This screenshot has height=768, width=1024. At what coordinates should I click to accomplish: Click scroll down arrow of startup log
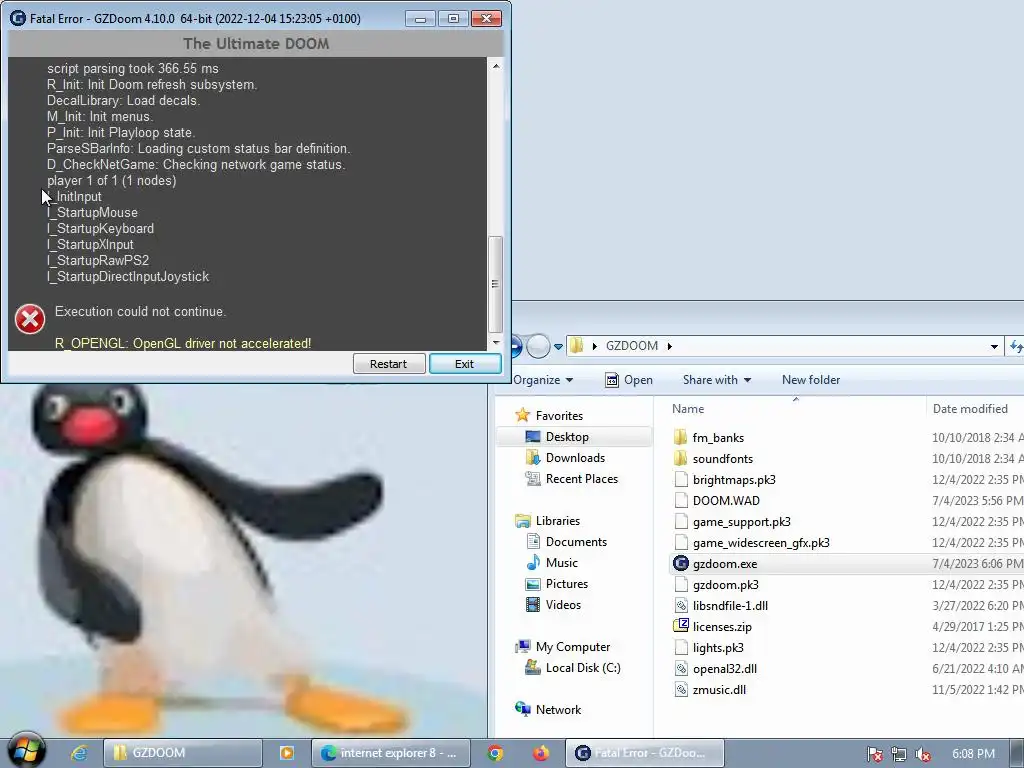pos(496,342)
